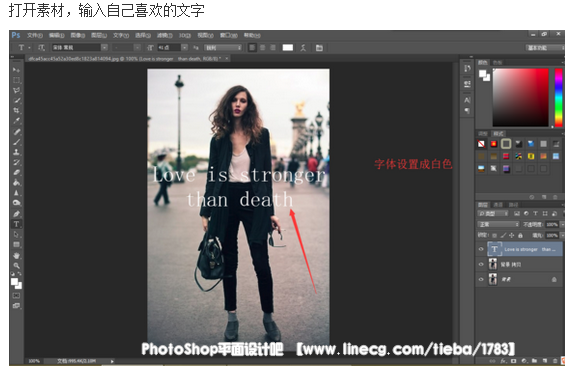Toggle right align text button
This screenshot has width=565, height=366.
[273, 48]
